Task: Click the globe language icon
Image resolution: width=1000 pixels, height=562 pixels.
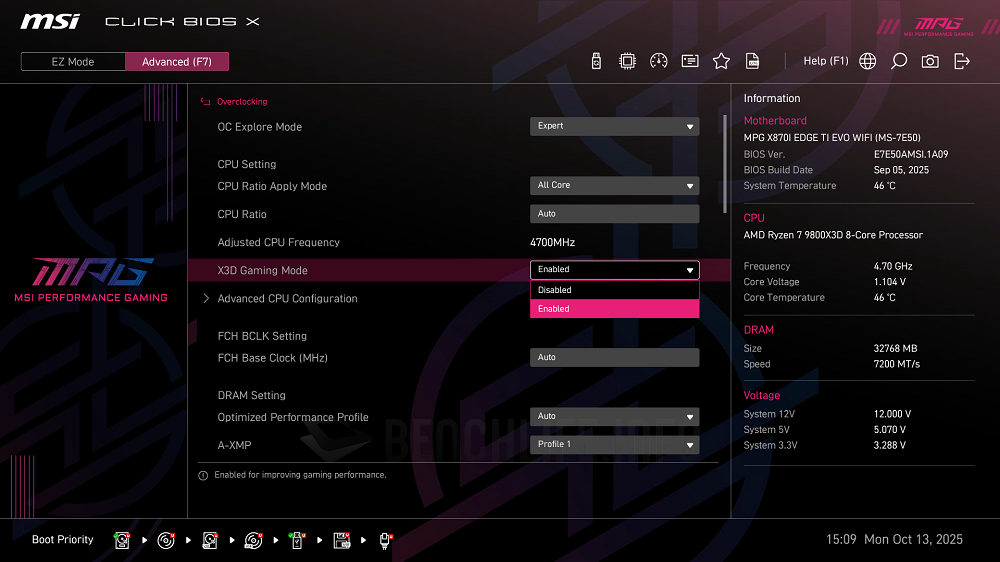Action: 868,61
